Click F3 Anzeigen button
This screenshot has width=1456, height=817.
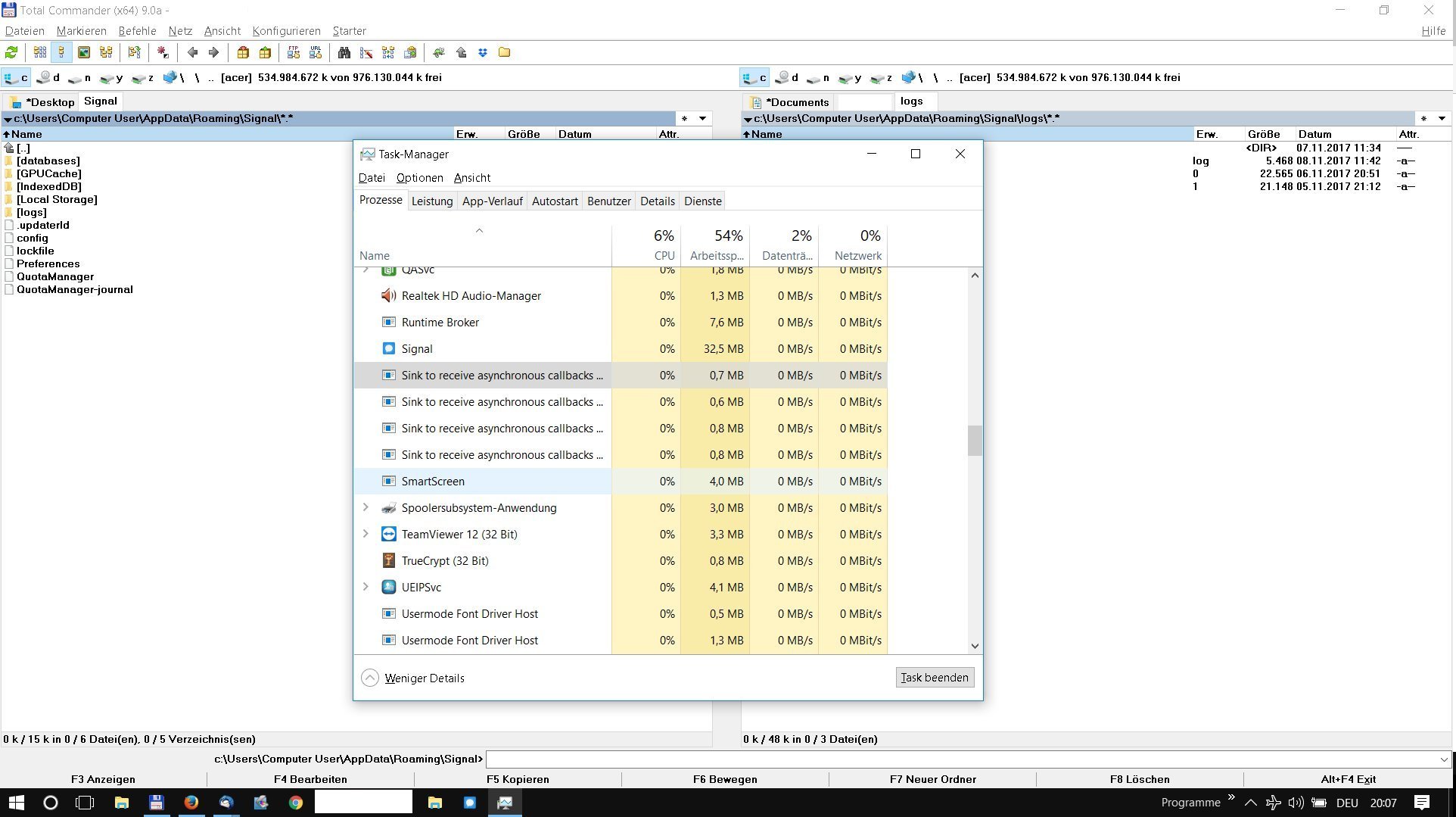(103, 778)
